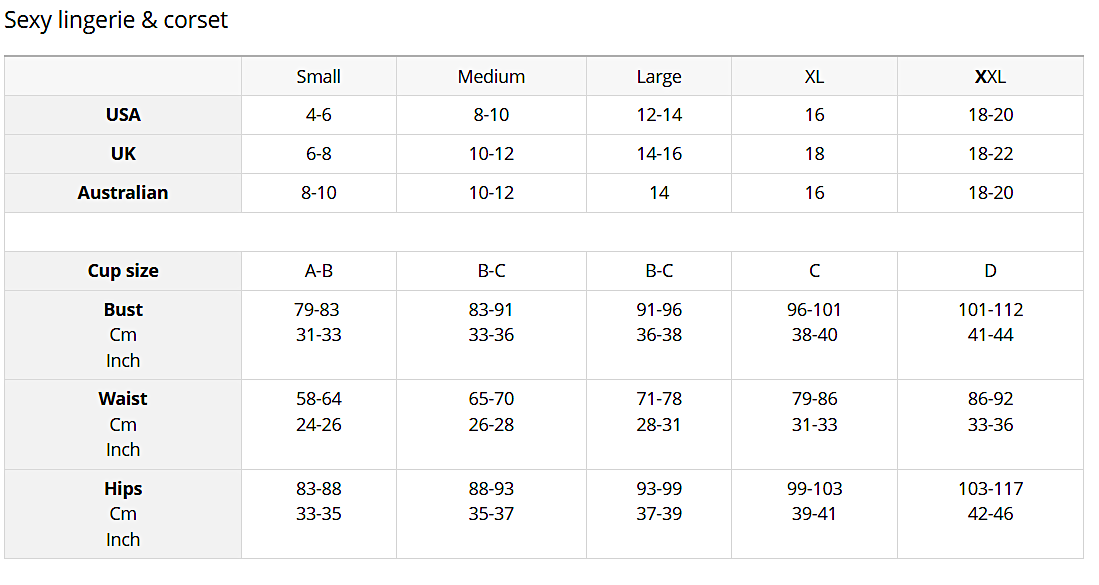Screen dimensions: 1099x585
Task: Click the Medium waist 65-70 measurement cell
Action: [491, 399]
